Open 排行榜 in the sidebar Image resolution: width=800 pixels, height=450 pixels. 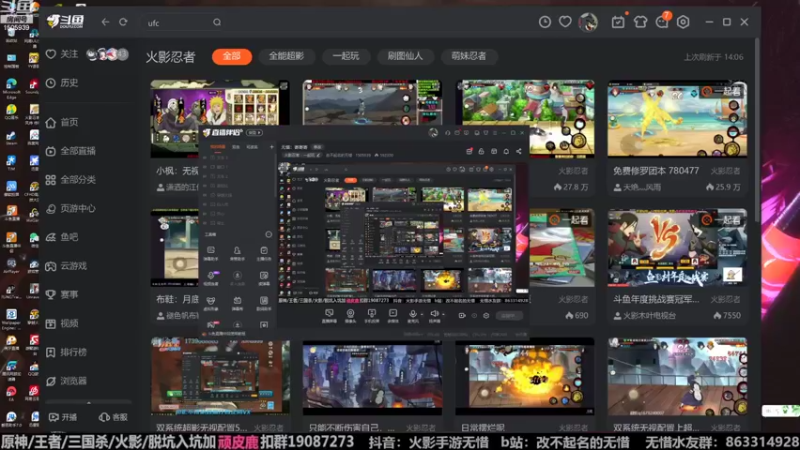pyautogui.click(x=67, y=352)
